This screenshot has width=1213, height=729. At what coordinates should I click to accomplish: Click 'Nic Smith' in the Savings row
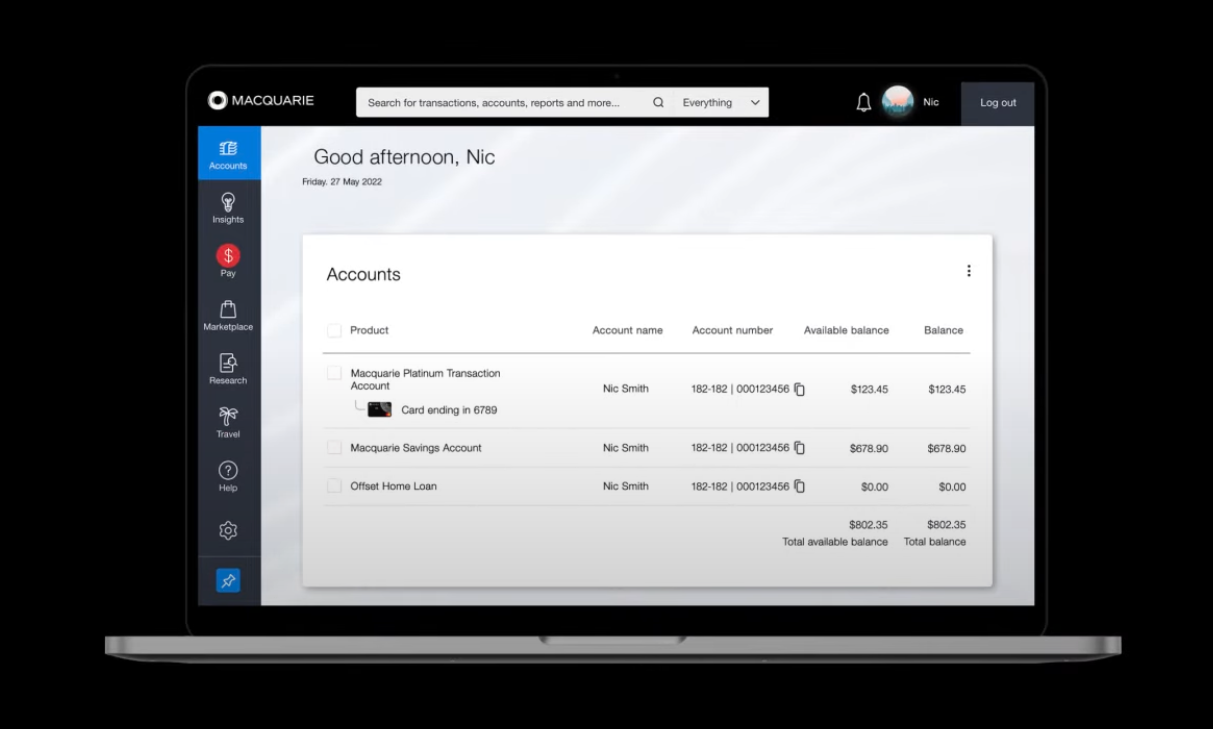[626, 448]
